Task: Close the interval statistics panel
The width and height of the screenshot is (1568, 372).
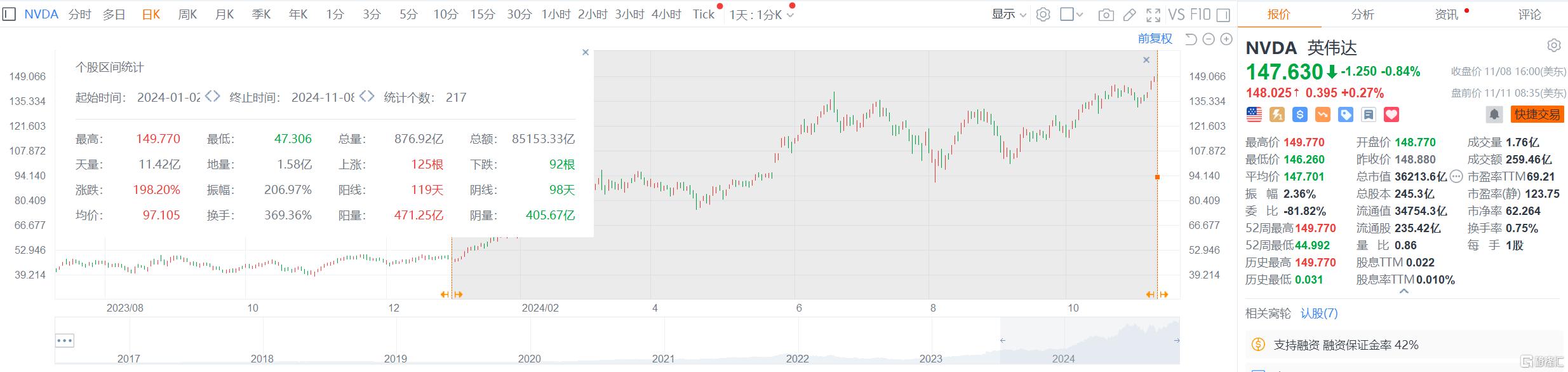Action: 586,52
